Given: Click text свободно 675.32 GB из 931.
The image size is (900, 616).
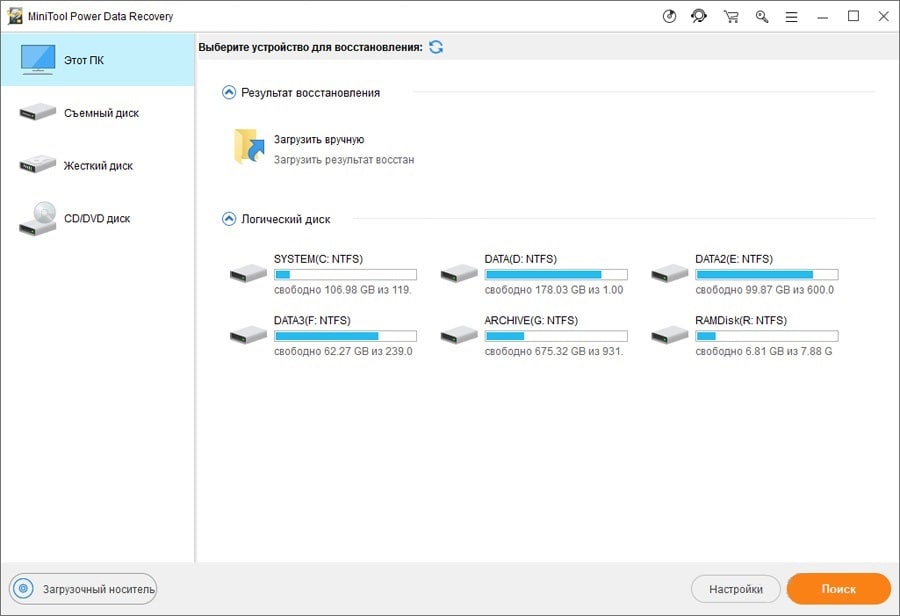Looking at the screenshot, I should (x=554, y=351).
